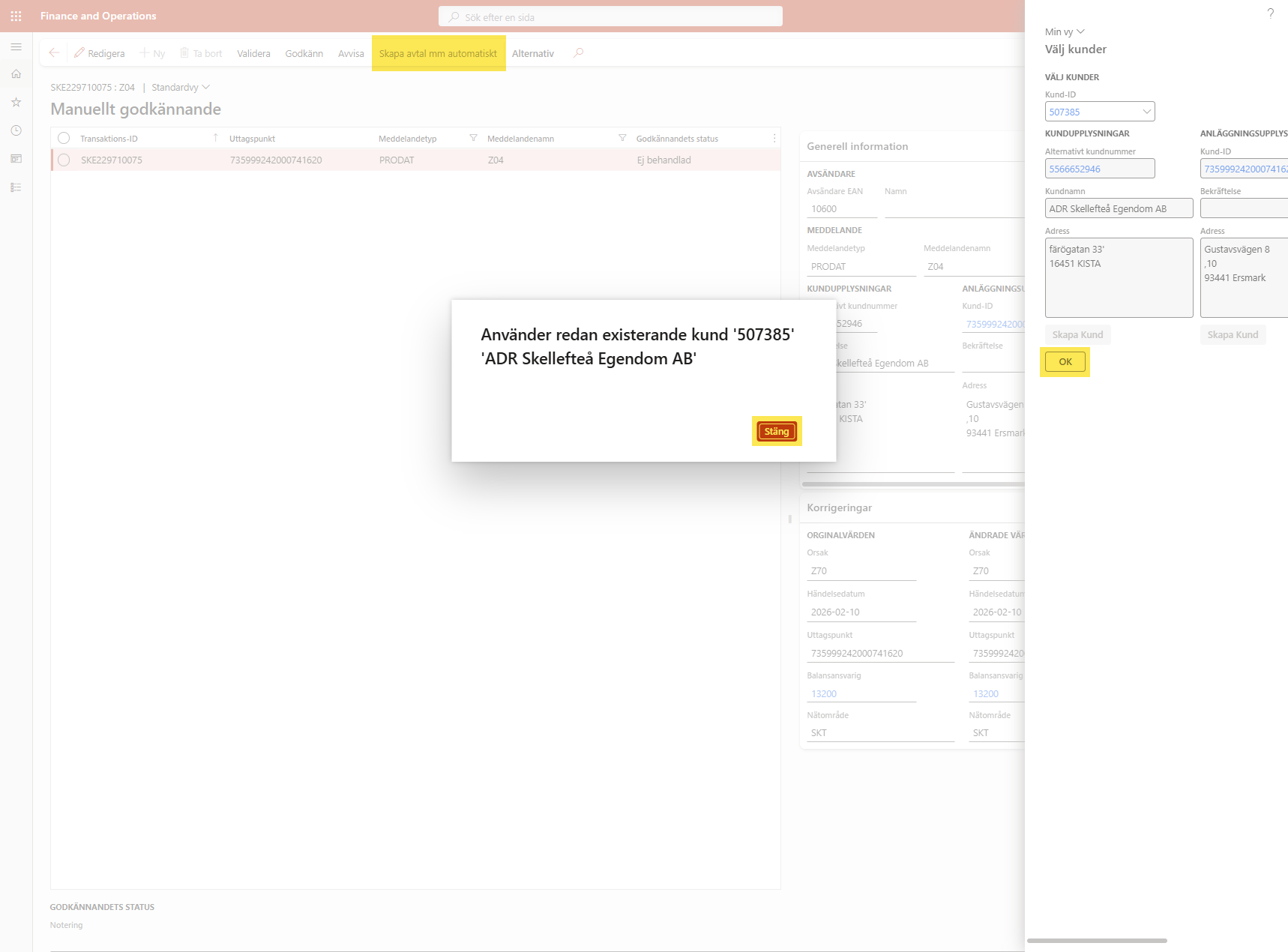
Task: Open the Kund-ID dropdown showing 507385
Action: tap(1146, 112)
